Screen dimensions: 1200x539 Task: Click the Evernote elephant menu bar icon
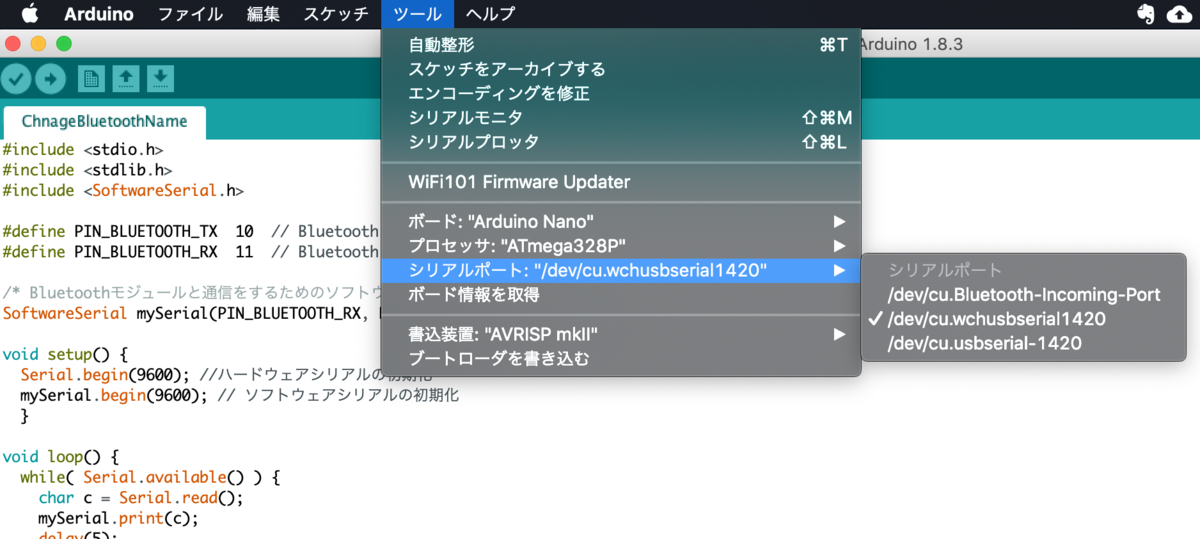[1147, 14]
